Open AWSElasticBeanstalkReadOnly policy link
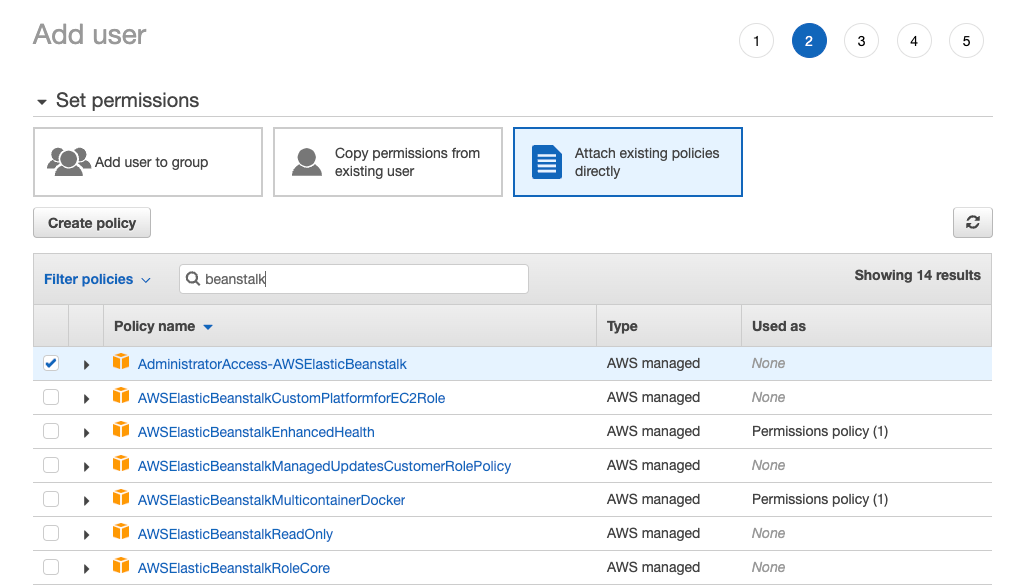Image resolution: width=1023 pixels, height=587 pixels. tap(236, 534)
